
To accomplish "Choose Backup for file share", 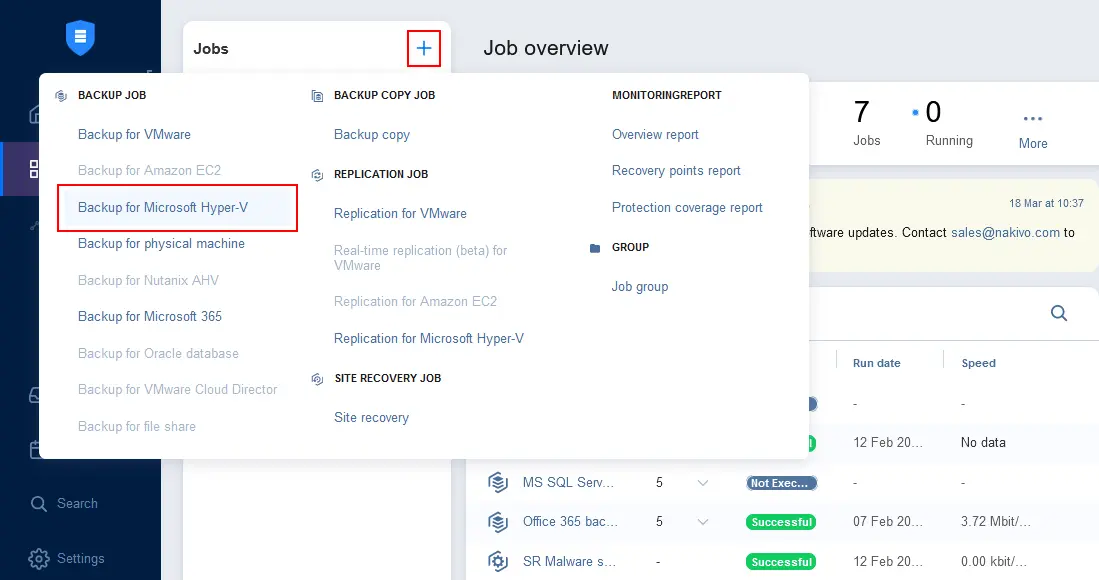I will point(137,427).
